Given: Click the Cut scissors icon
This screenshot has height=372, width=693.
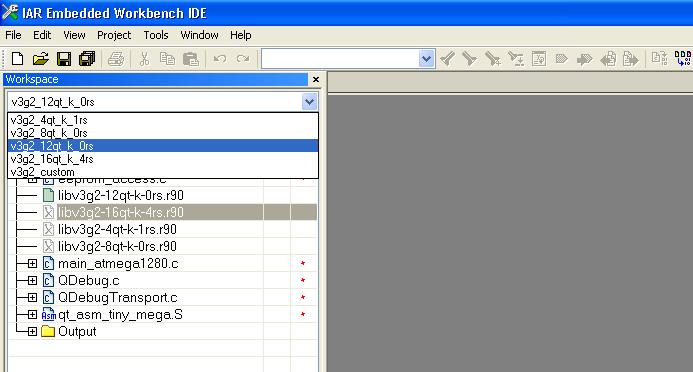Looking at the screenshot, I should 144,58.
